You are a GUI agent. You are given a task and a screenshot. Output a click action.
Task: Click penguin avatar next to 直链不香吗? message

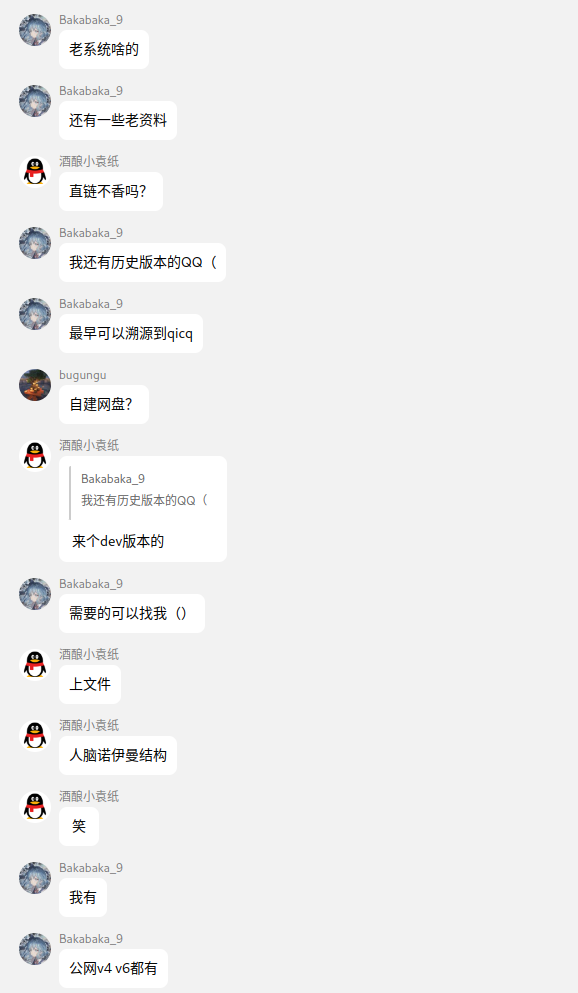click(x=35, y=172)
